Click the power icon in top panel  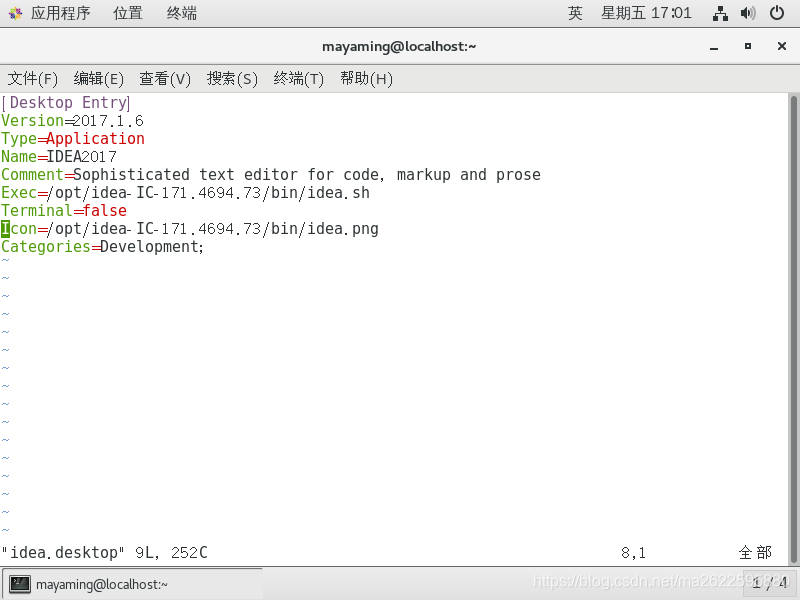tap(777, 13)
